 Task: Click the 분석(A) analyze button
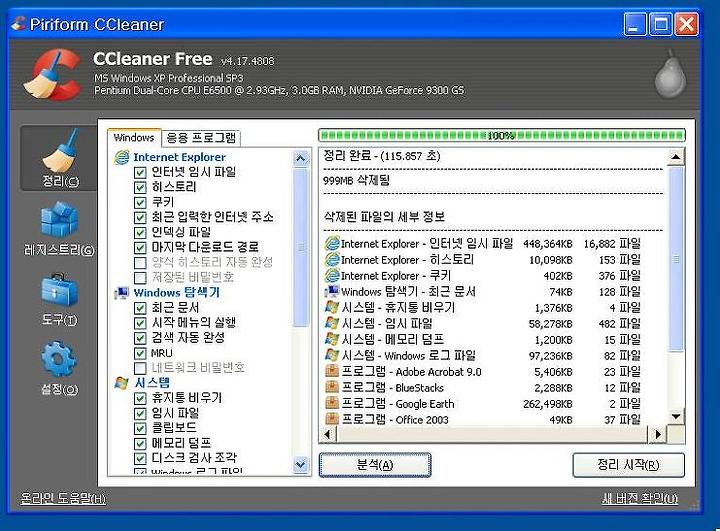[x=375, y=465]
